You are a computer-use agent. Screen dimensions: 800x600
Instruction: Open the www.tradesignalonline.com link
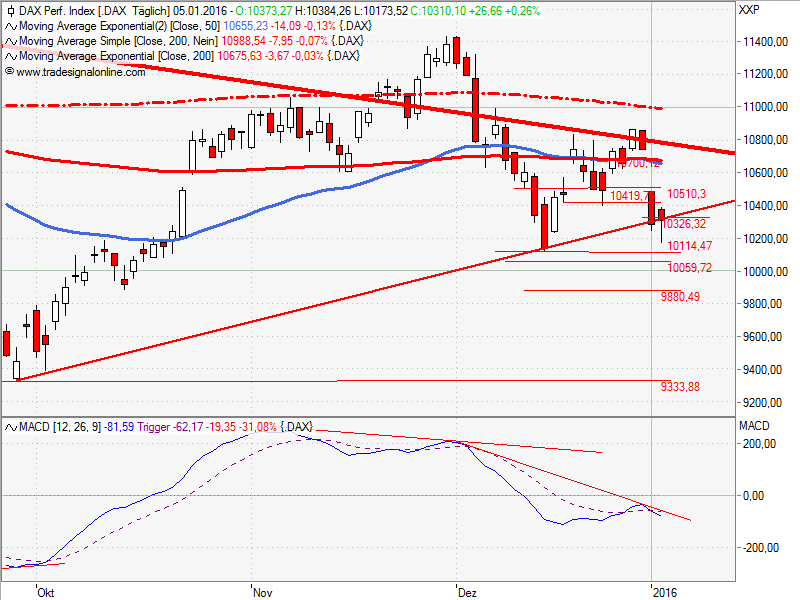tap(80, 71)
